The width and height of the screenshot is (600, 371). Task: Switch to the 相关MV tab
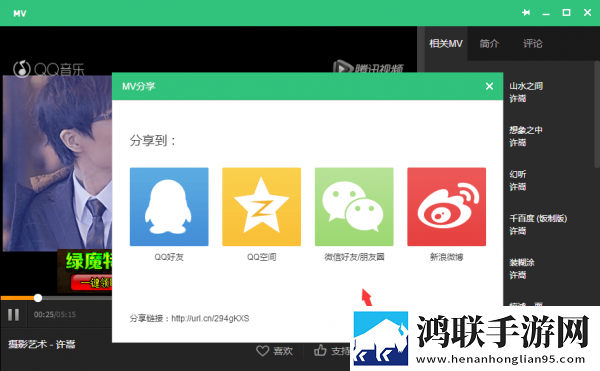click(x=446, y=44)
